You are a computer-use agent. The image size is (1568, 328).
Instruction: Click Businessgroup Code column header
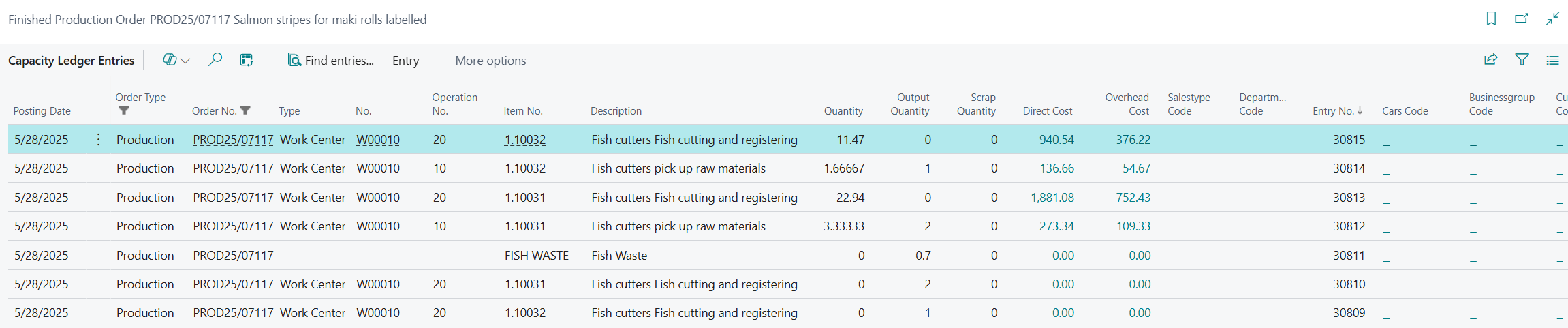click(x=1501, y=104)
